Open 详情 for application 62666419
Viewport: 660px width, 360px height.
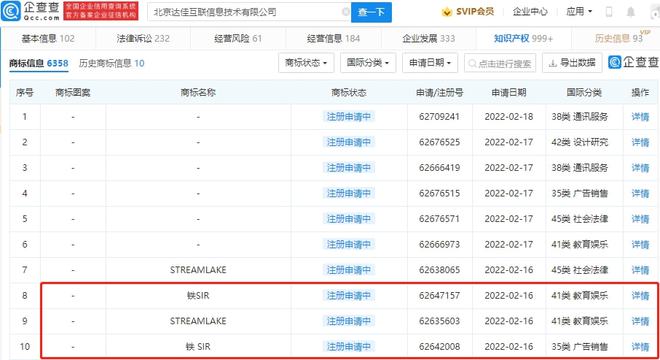640,168
